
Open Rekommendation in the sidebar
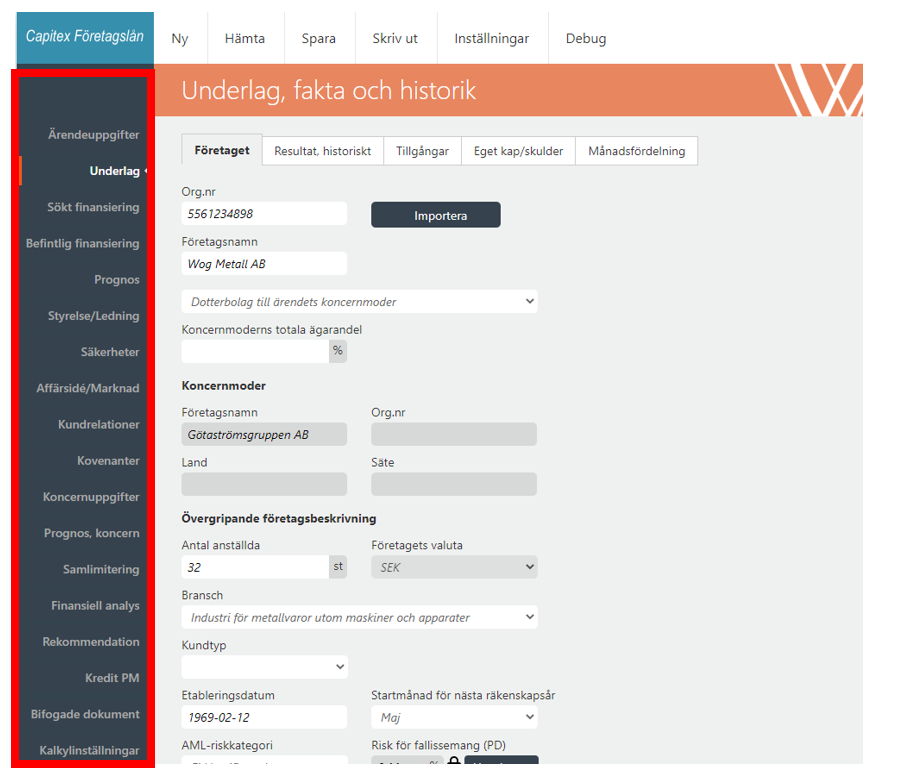pos(90,642)
